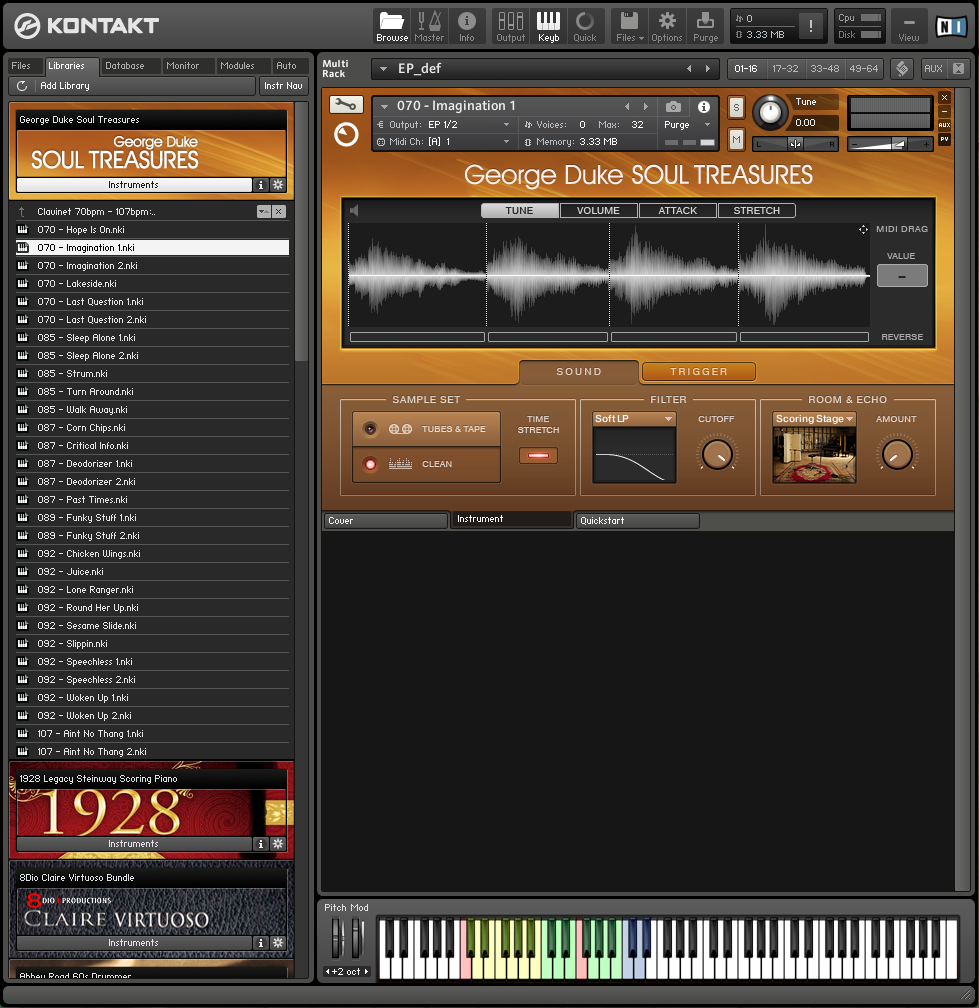Image resolution: width=979 pixels, height=1008 pixels.
Task: Open the Files toolbar dropdown menu
Action: [629, 26]
